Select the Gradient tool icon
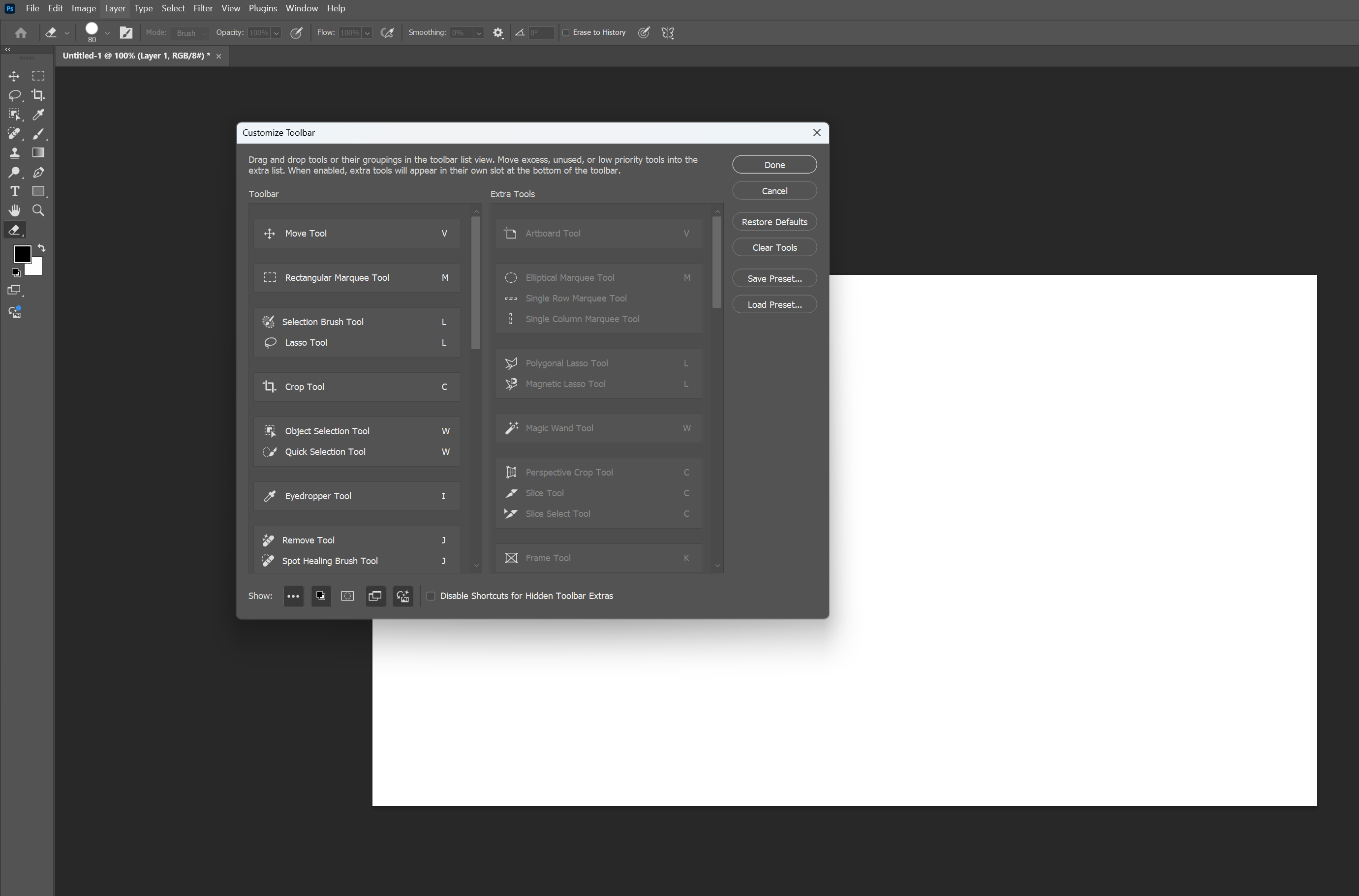Viewport: 1359px width, 896px height. [x=38, y=153]
